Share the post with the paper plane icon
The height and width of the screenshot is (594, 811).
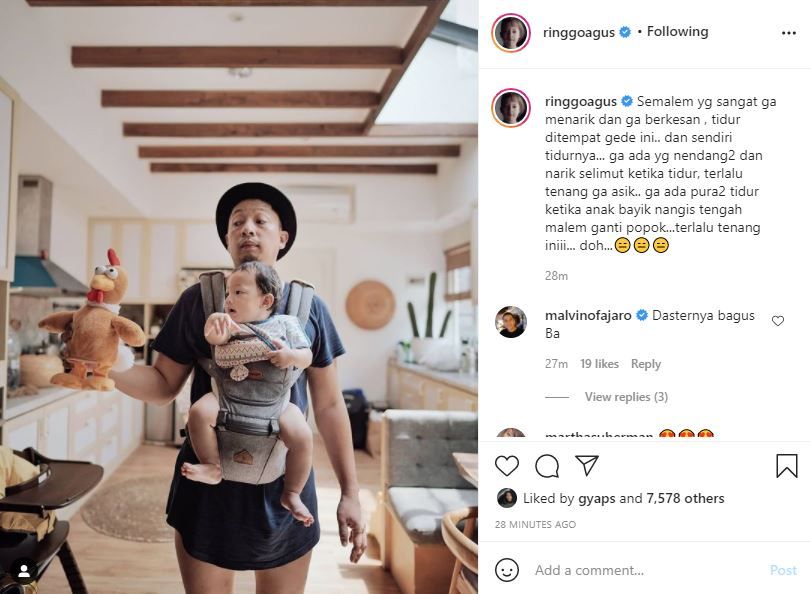[587, 466]
